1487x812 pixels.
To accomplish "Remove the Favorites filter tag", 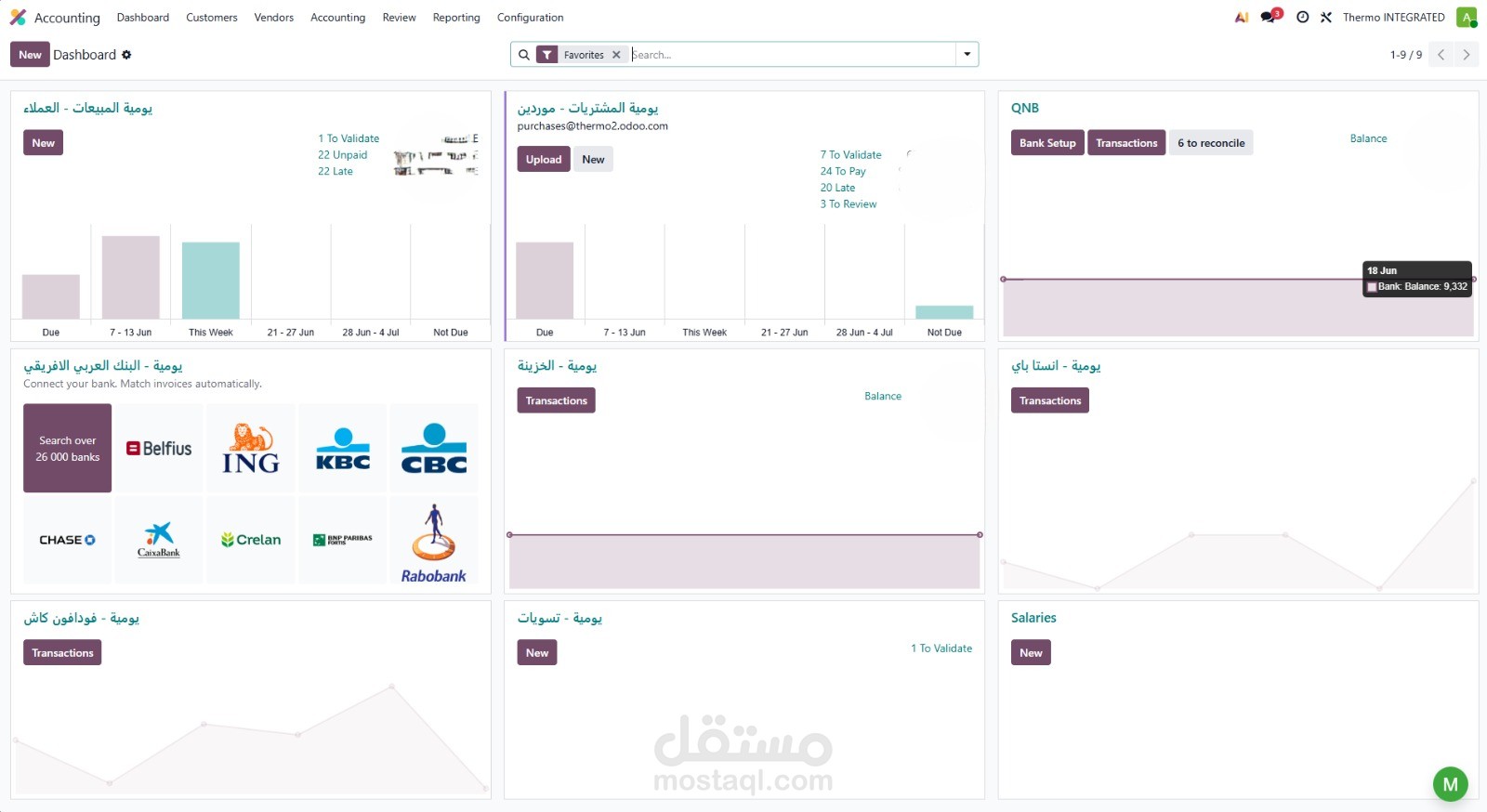I will [616, 55].
